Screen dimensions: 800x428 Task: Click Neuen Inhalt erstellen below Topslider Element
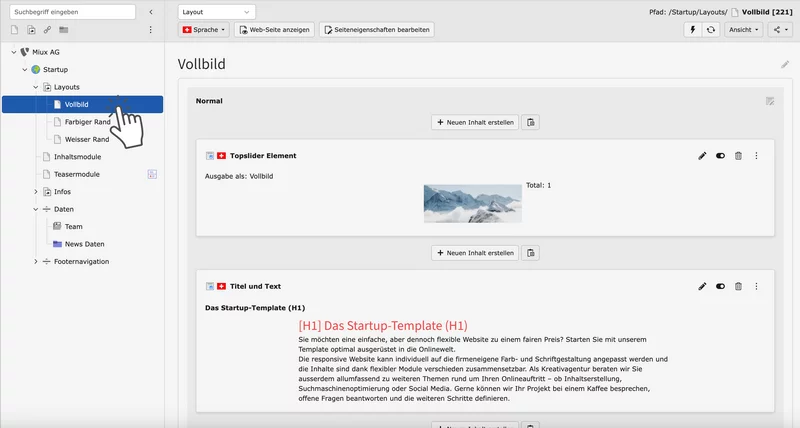475,253
